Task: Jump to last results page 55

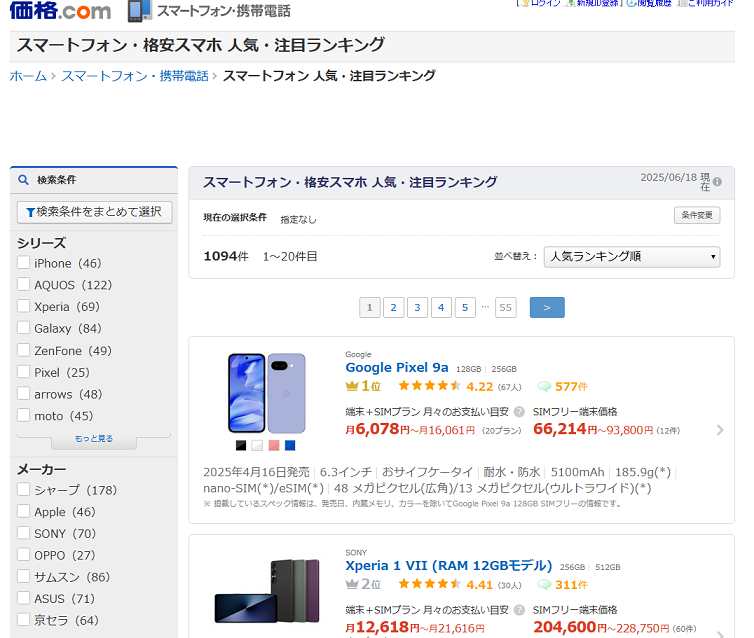Action: pos(505,308)
